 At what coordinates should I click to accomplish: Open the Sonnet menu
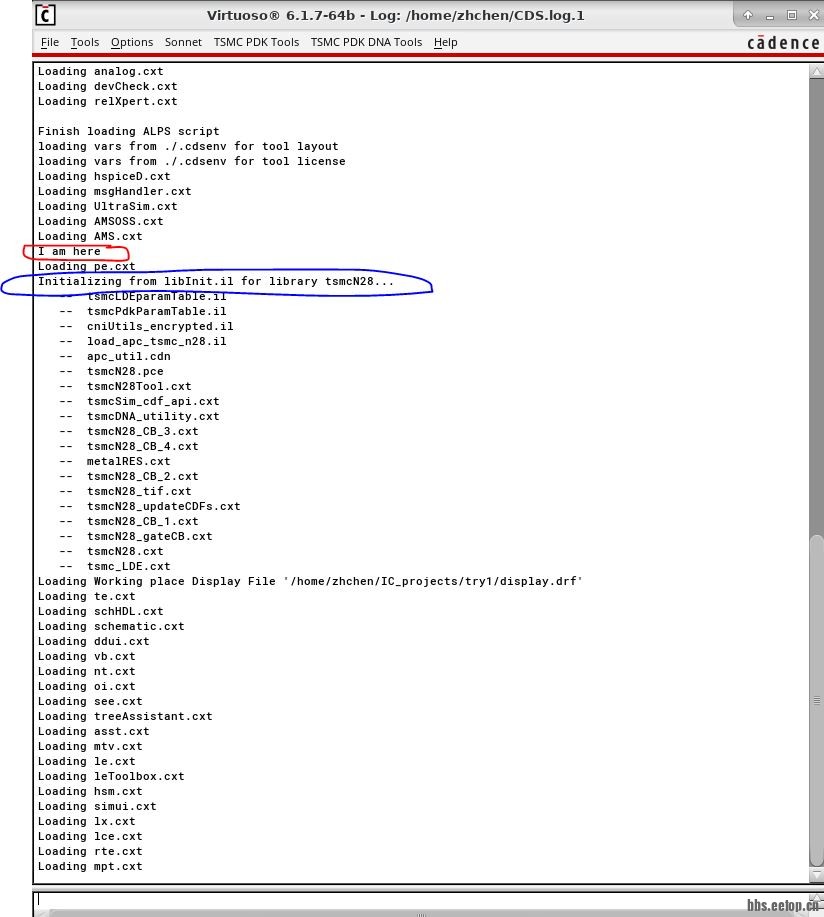pyautogui.click(x=183, y=42)
